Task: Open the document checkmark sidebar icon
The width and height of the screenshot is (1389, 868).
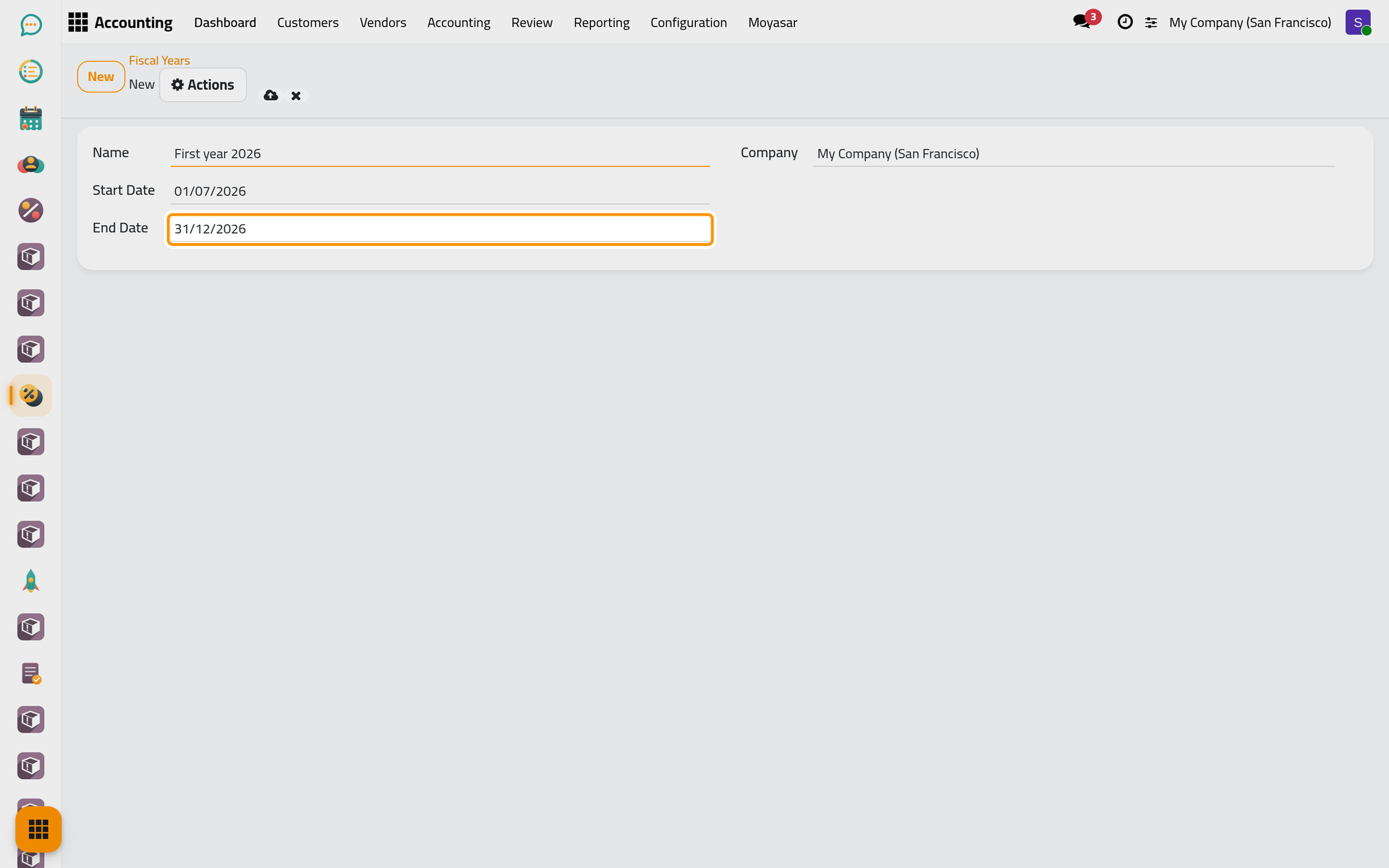Action: pos(30,673)
